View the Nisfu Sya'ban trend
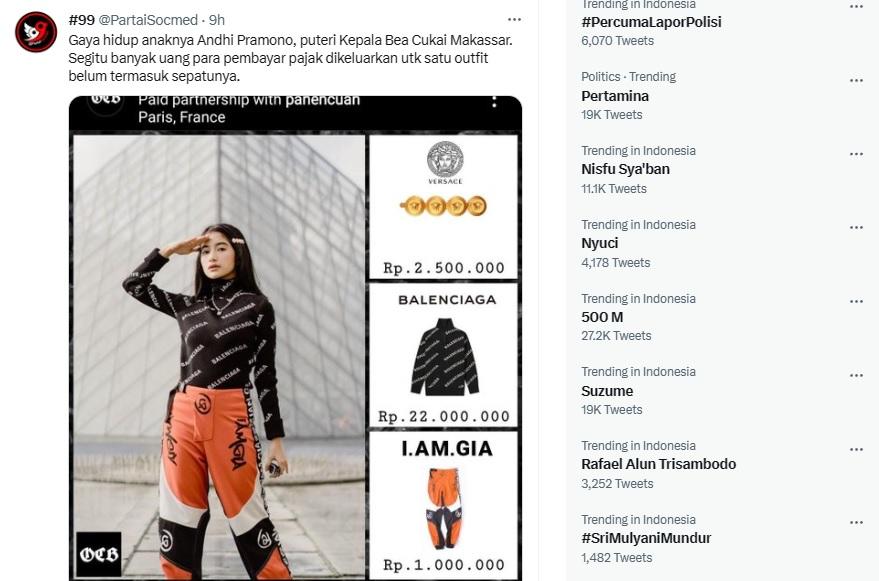The height and width of the screenshot is (581, 879). pyautogui.click(x=625, y=169)
